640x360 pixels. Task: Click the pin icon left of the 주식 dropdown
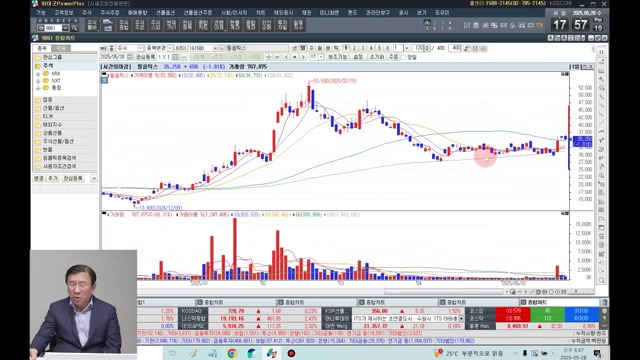pos(112,48)
